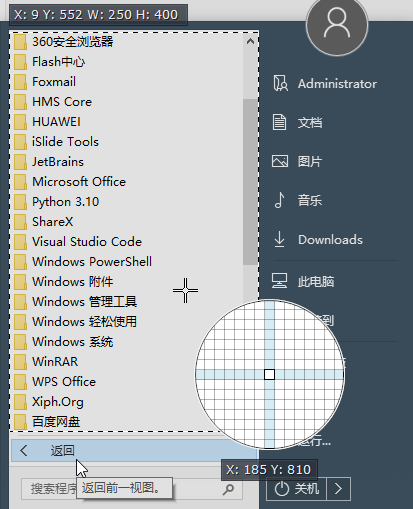Viewport: 413px width, 509px height.
Task: Expand the shutdown options arrow
Action: 338,489
